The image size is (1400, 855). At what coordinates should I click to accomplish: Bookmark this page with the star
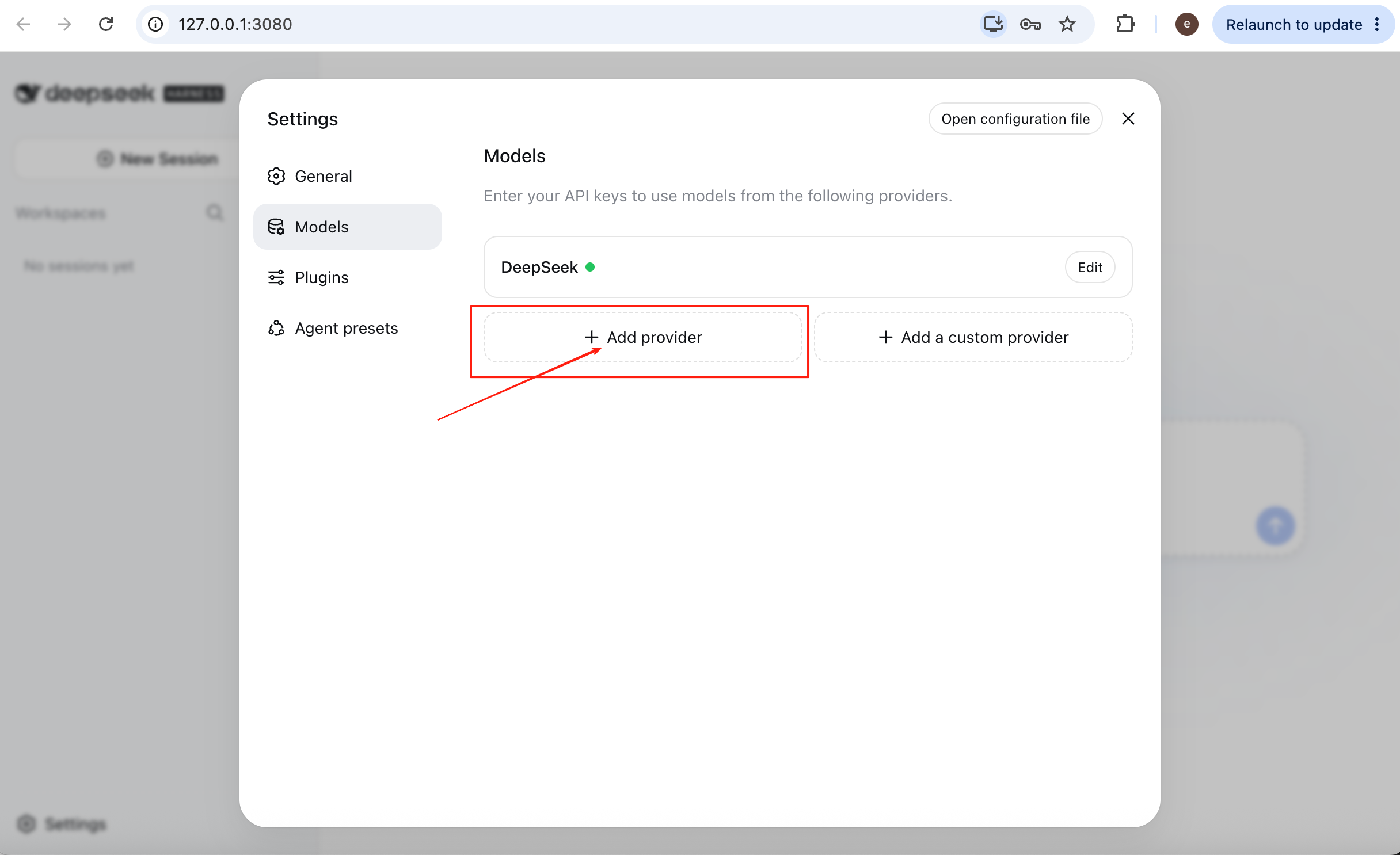[x=1067, y=24]
